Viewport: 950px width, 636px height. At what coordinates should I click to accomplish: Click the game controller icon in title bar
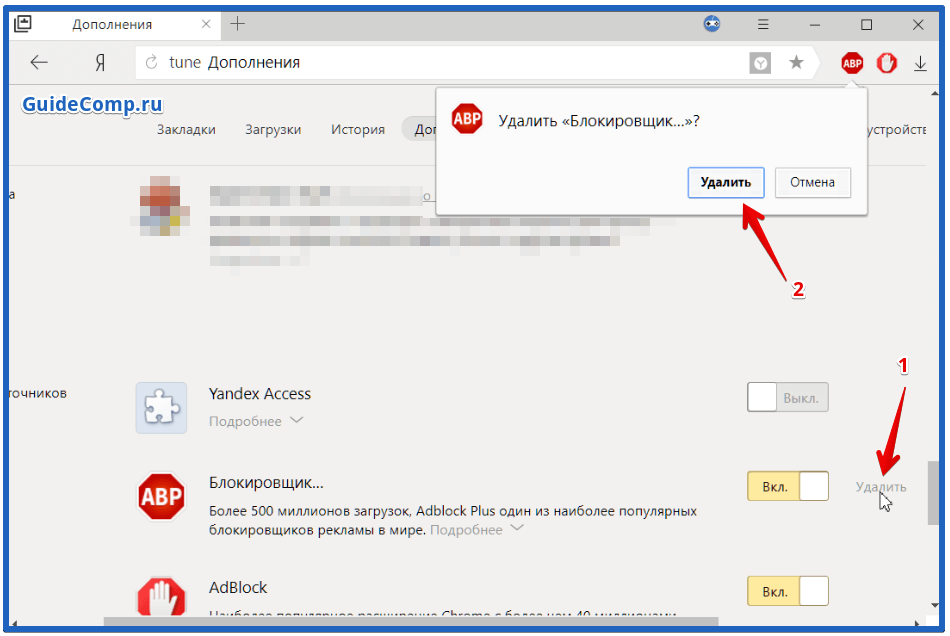[711, 24]
